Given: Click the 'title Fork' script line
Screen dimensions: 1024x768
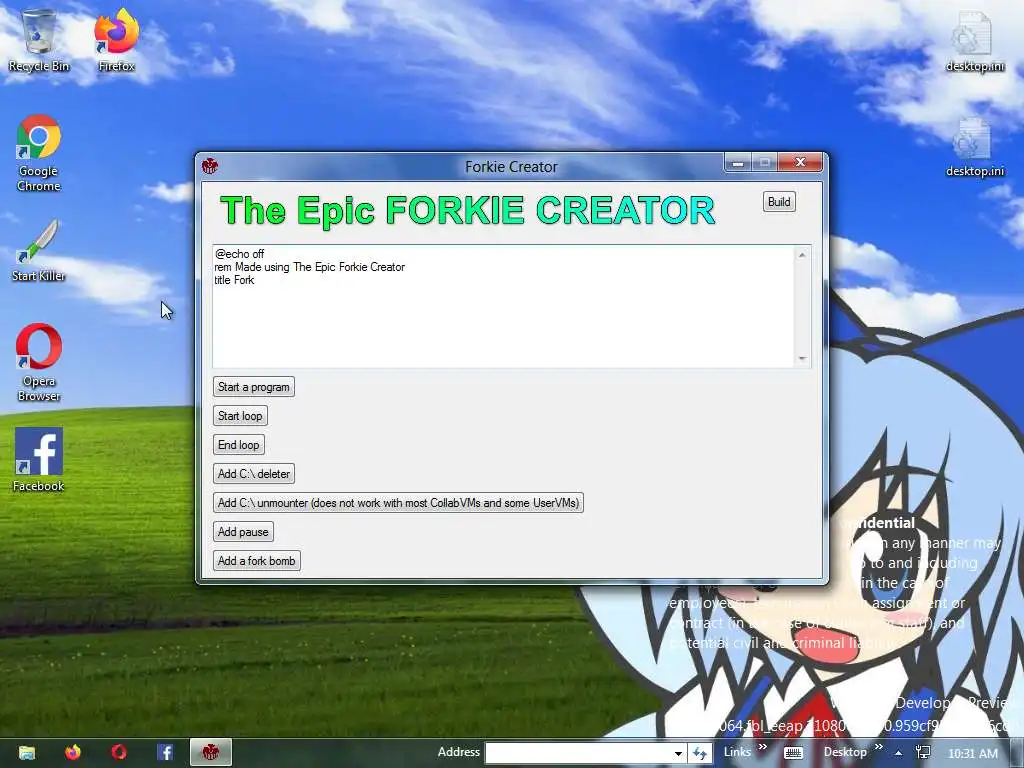Looking at the screenshot, I should [x=234, y=280].
